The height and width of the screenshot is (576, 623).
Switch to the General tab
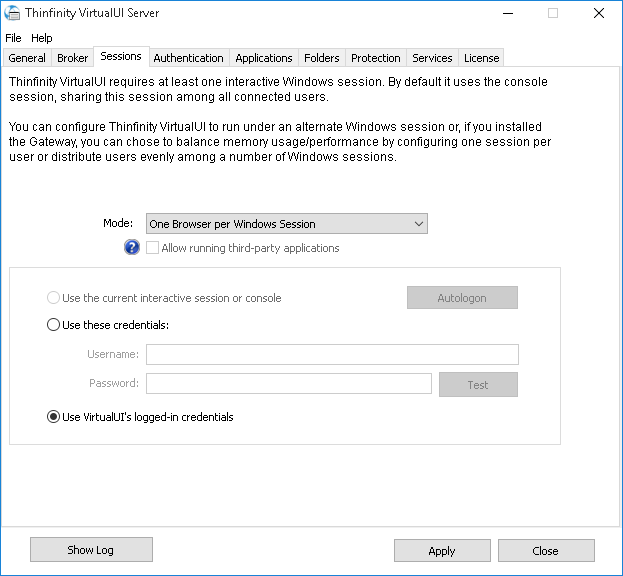(x=27, y=58)
